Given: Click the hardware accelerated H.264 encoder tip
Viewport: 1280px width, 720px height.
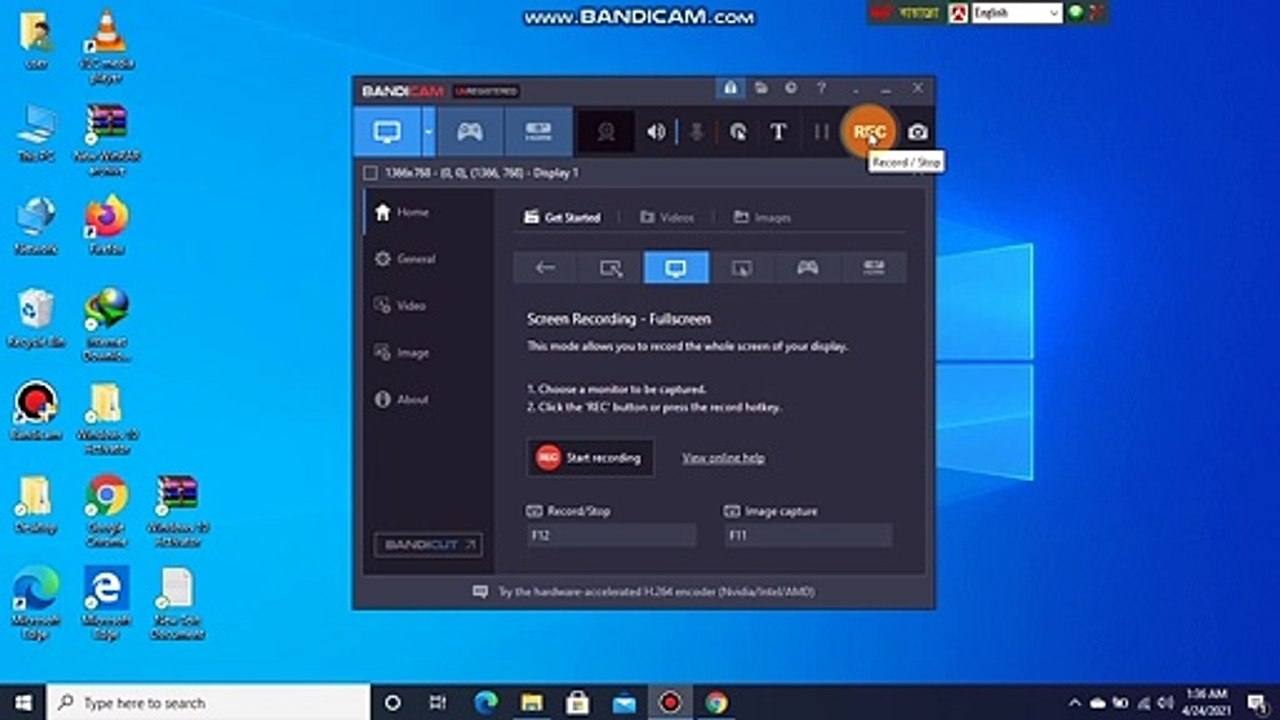Looking at the screenshot, I should pyautogui.click(x=644, y=592).
